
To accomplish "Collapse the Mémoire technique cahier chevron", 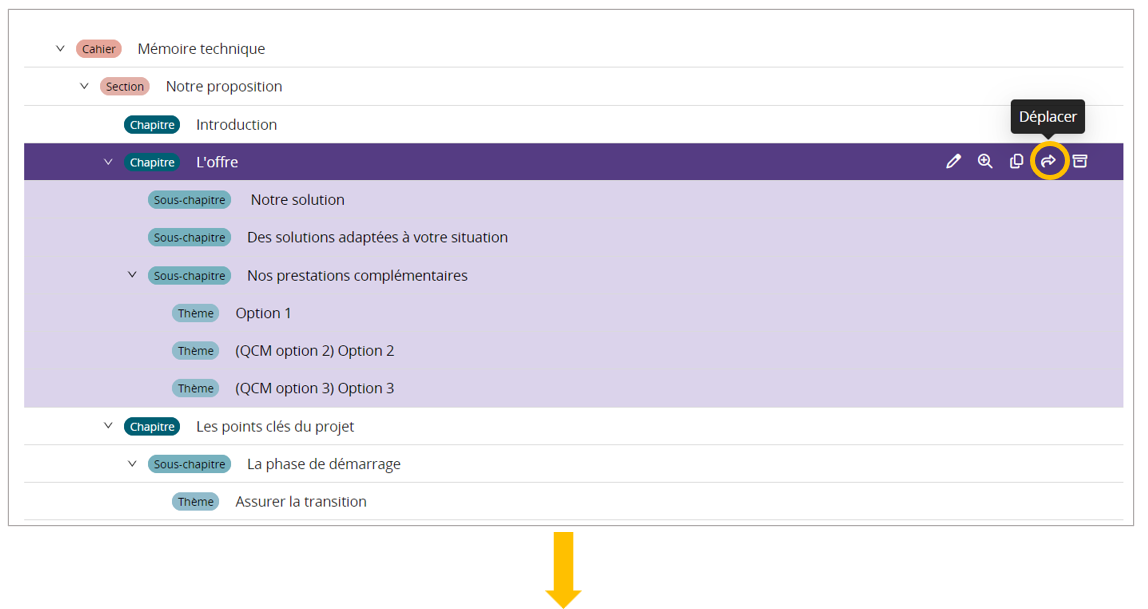I will [x=60, y=48].
